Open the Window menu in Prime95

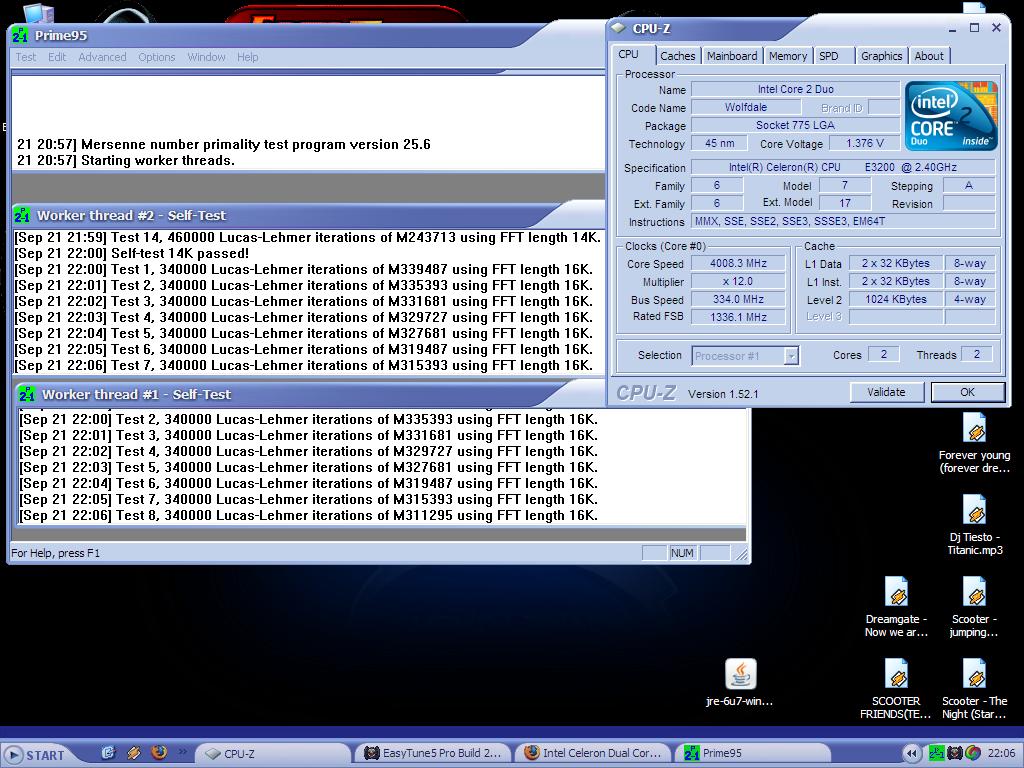(x=206, y=57)
